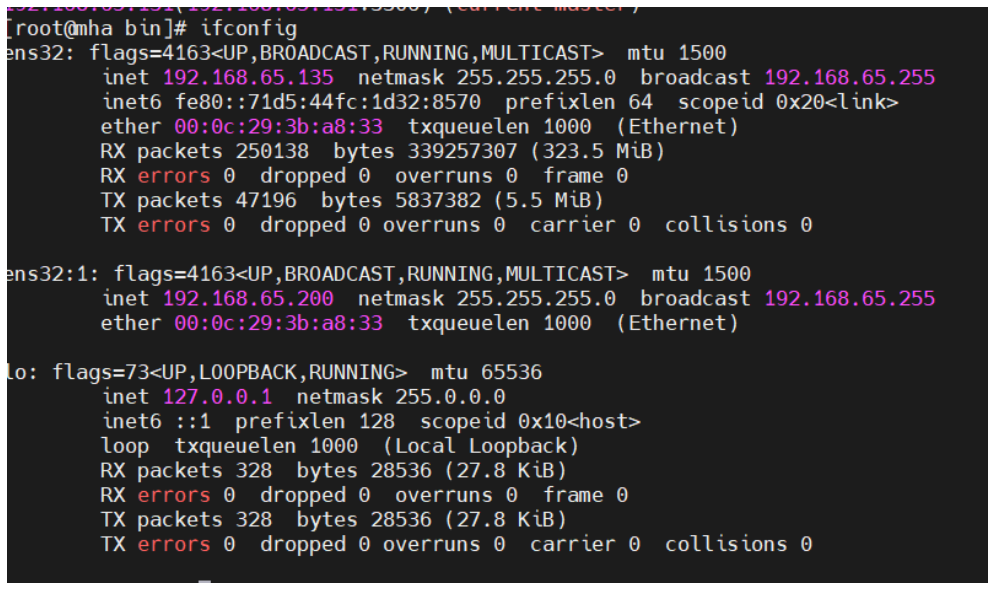Viewport: 991px width, 590px height.
Task: Select the IP address 192.168.65.135
Action: tap(248, 78)
